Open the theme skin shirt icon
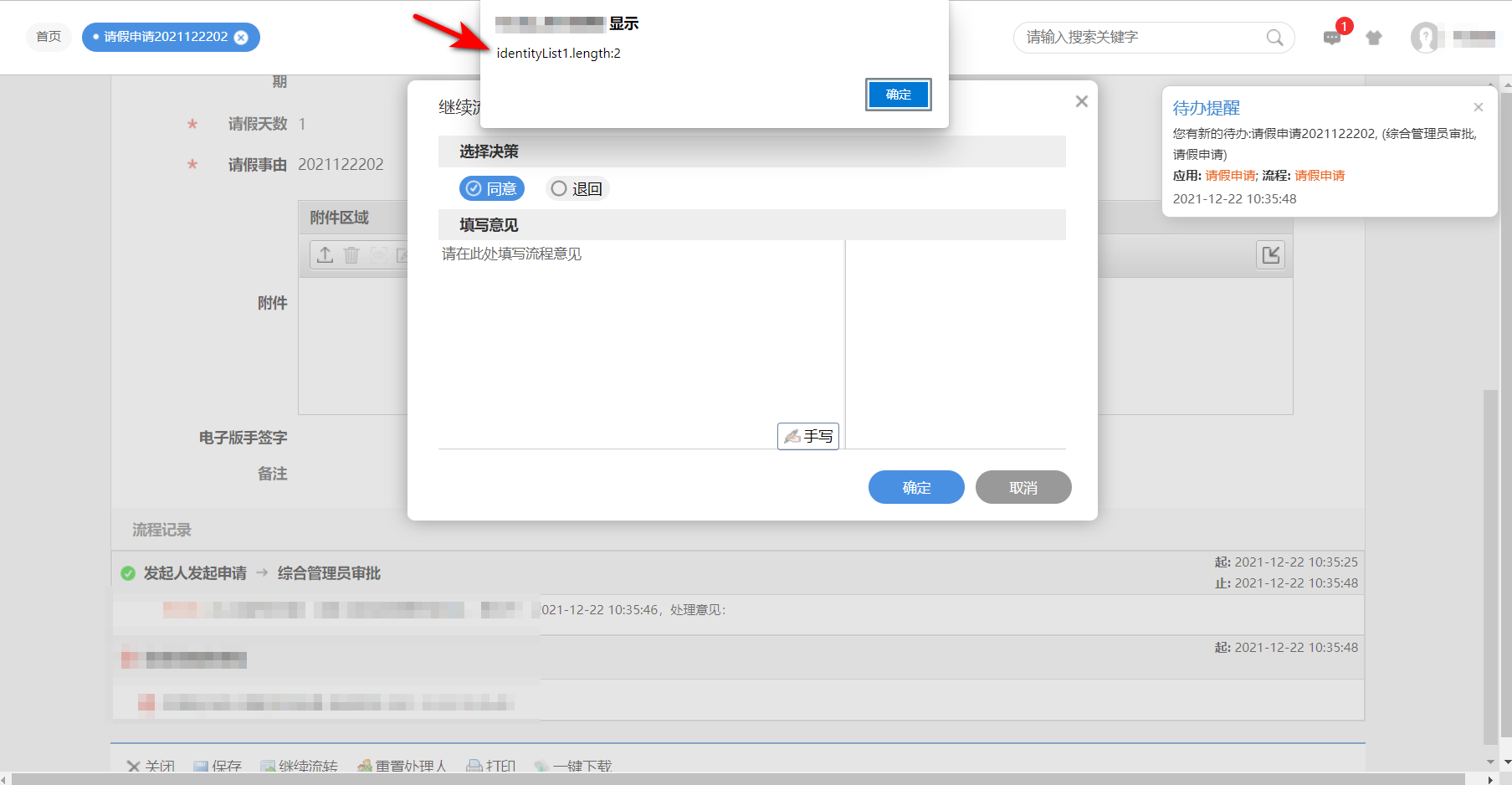1512x785 pixels. point(1374,38)
